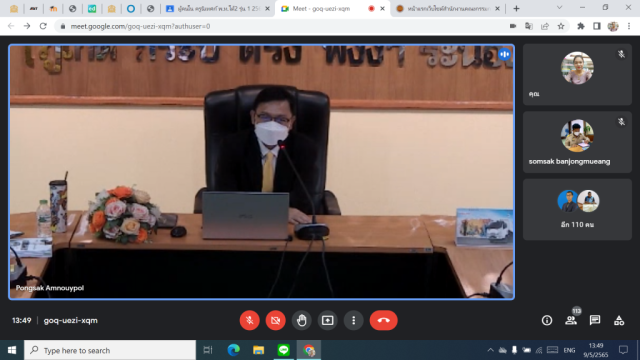The height and width of the screenshot is (360, 640).
Task: Bookmark this page with star icon
Action: pos(561,26)
